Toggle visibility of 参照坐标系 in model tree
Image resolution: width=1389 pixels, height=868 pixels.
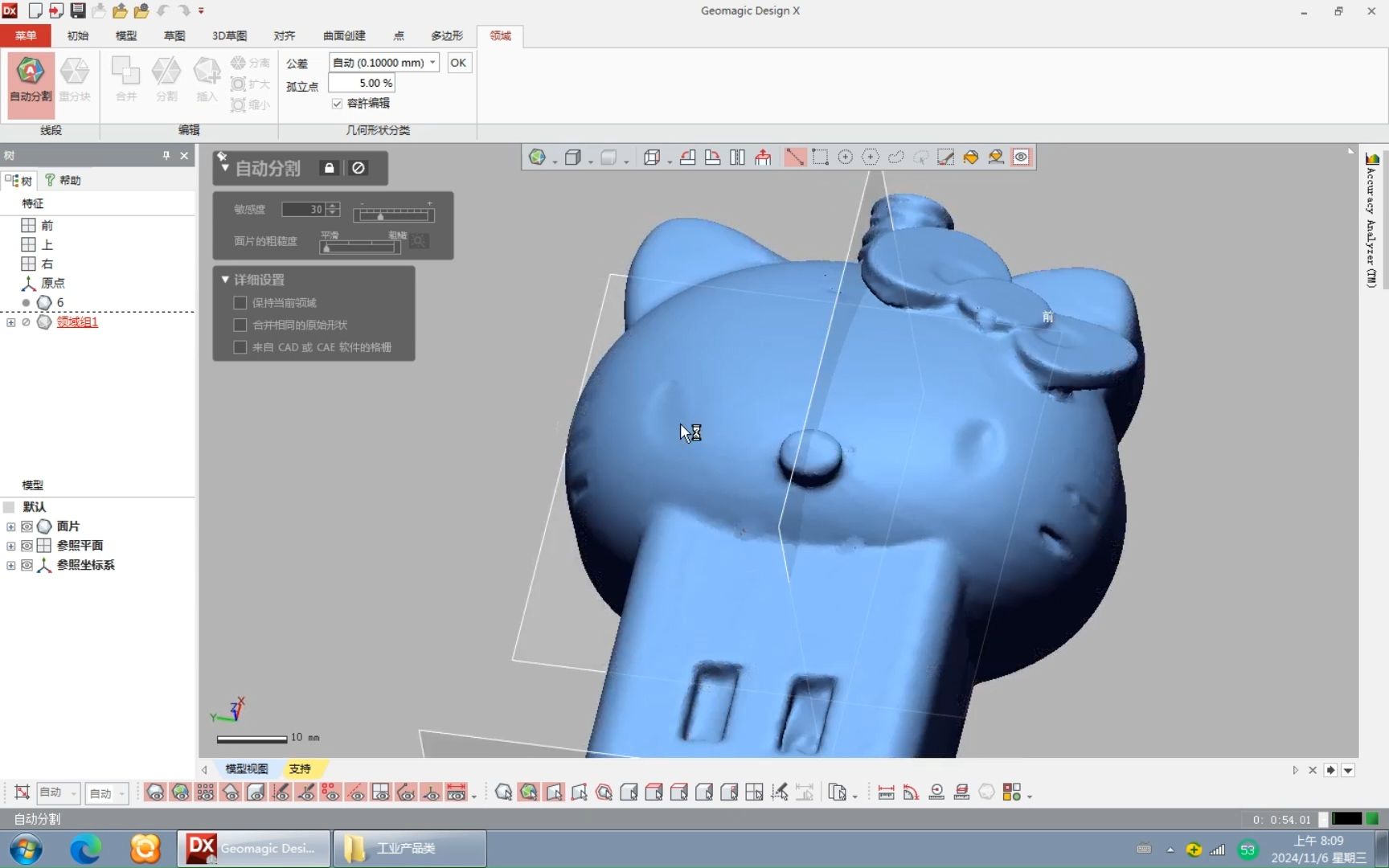[27, 565]
